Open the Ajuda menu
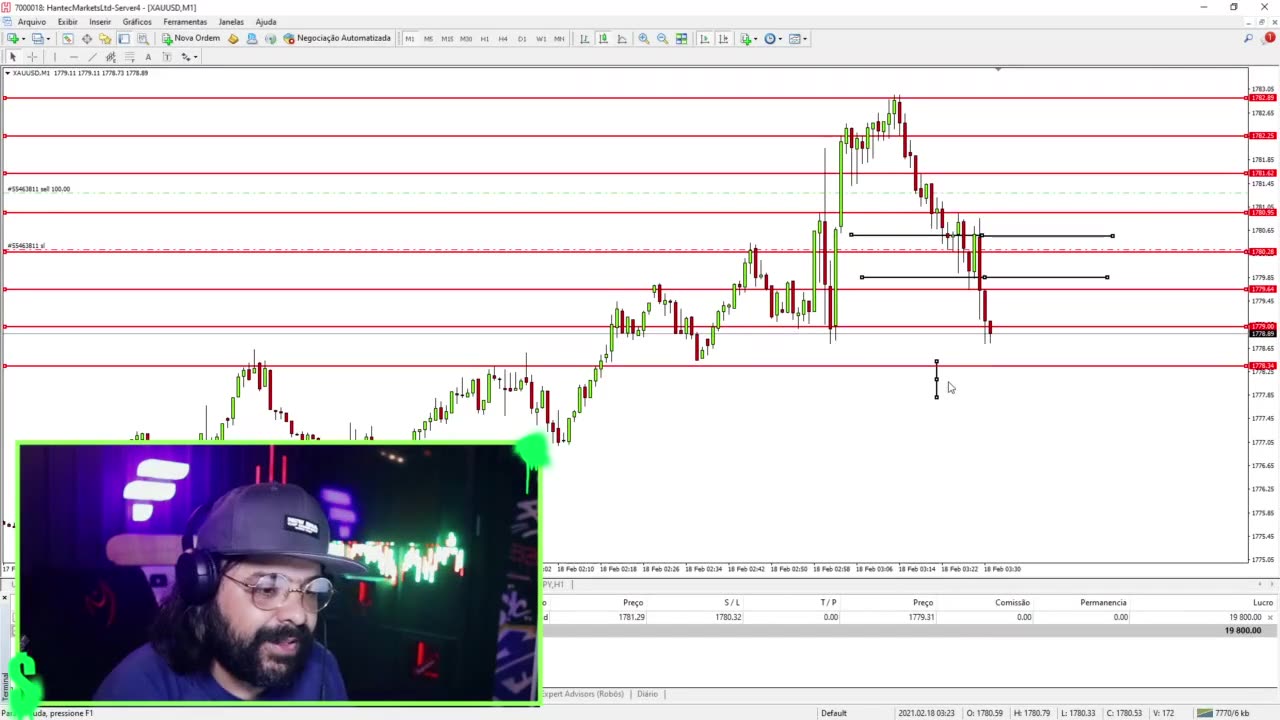The width and height of the screenshot is (1280, 720). pyautogui.click(x=266, y=21)
